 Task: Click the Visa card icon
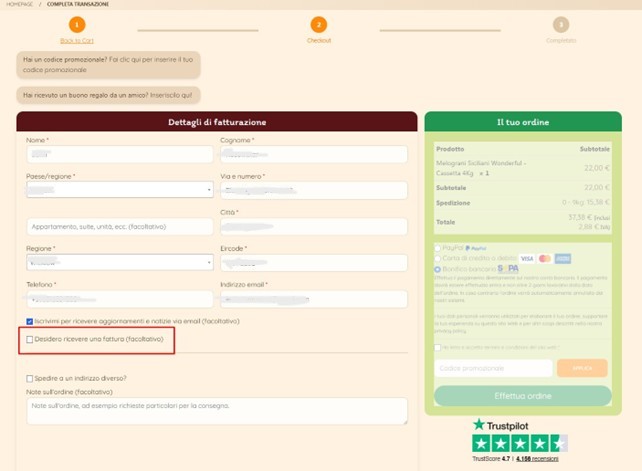(527, 258)
